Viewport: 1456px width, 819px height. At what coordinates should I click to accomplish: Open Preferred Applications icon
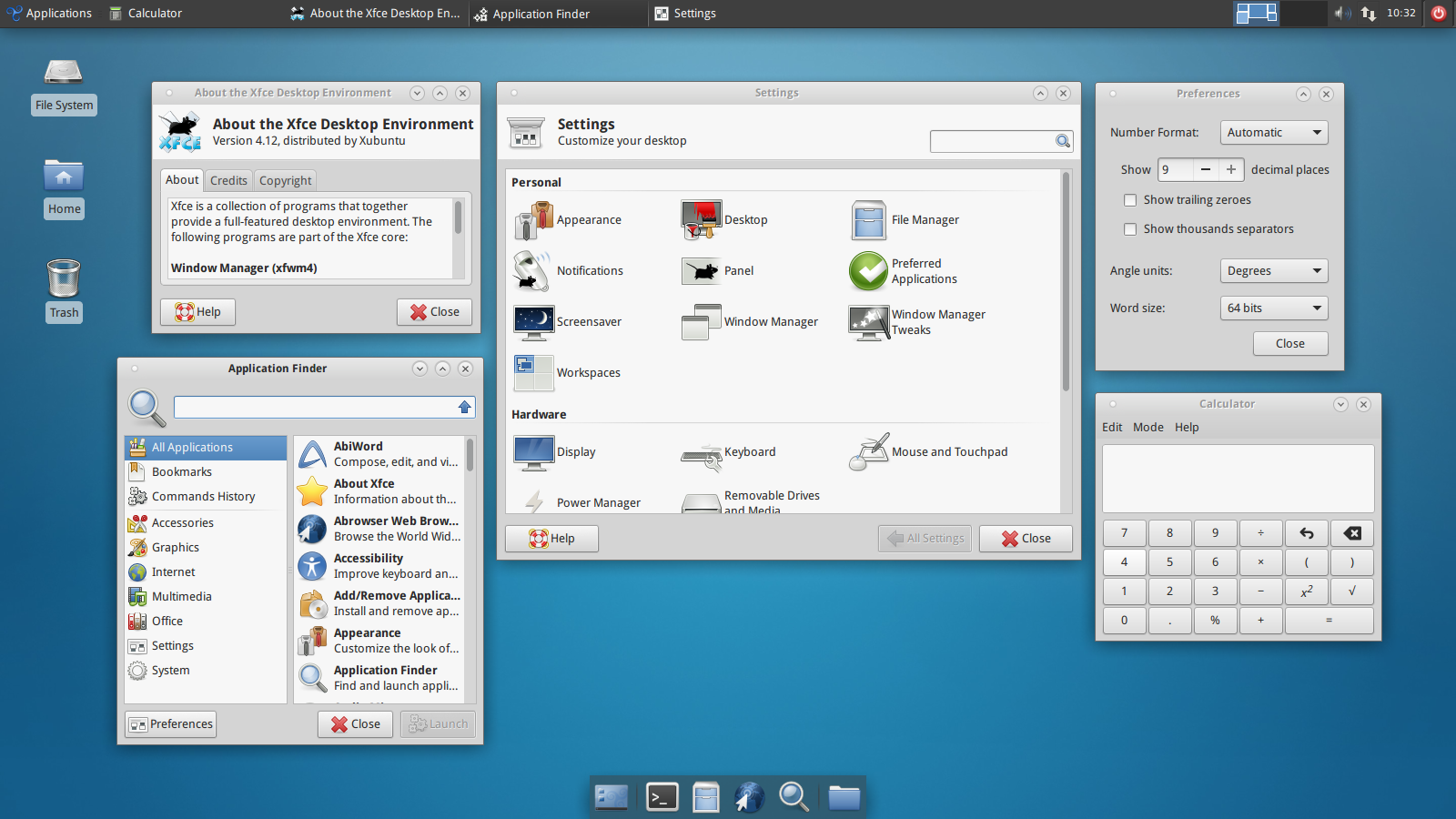[x=868, y=271]
